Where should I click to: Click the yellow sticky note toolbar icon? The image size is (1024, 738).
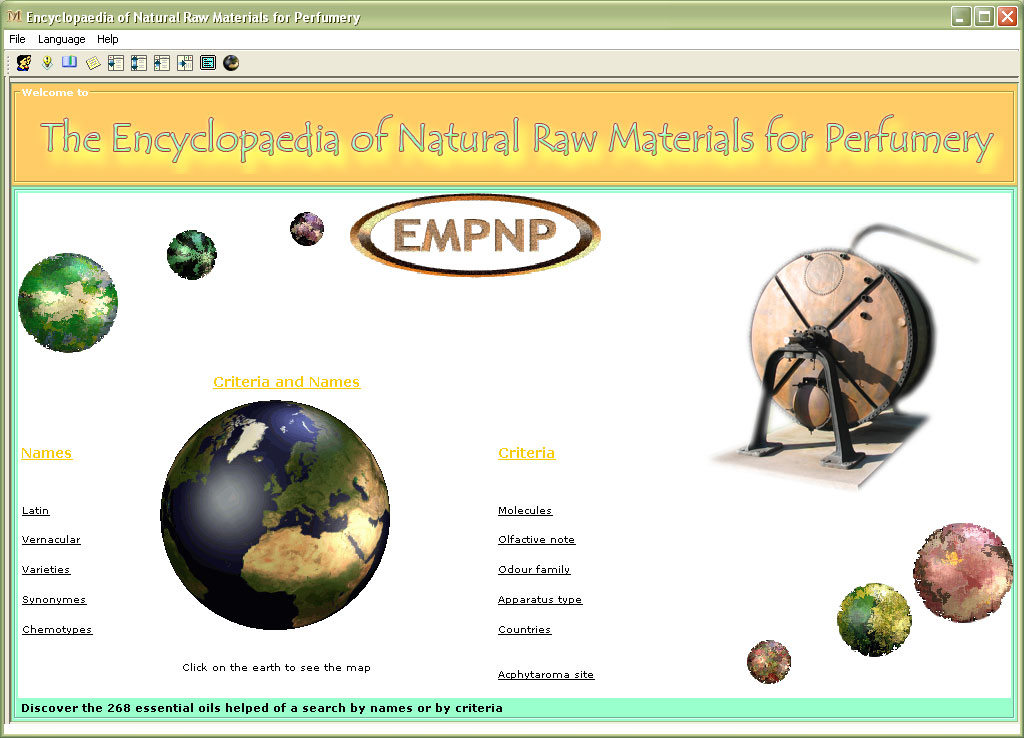(x=93, y=63)
